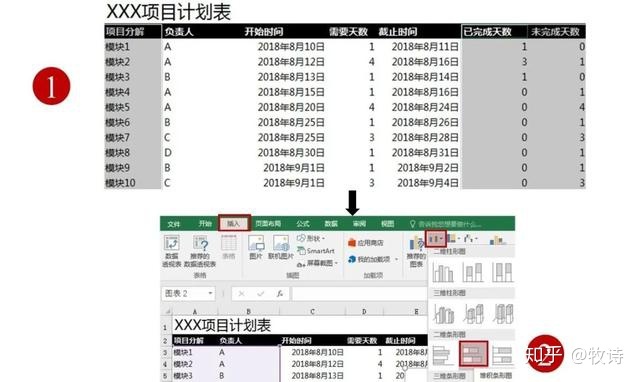Click Recommended Charts (推荐的图表) icon
Image resolution: width=640 pixels, height=382 pixels.
click(416, 251)
